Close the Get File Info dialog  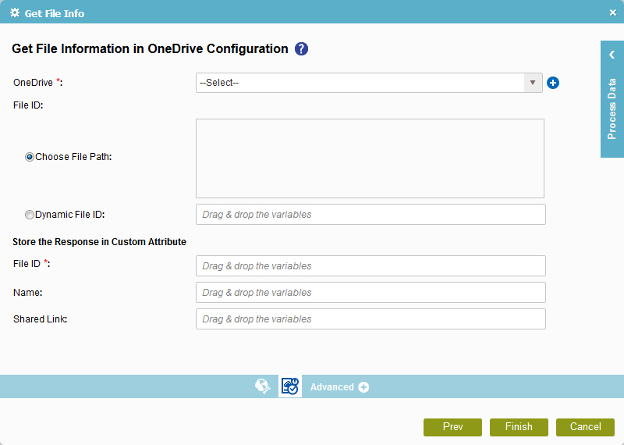click(x=613, y=13)
